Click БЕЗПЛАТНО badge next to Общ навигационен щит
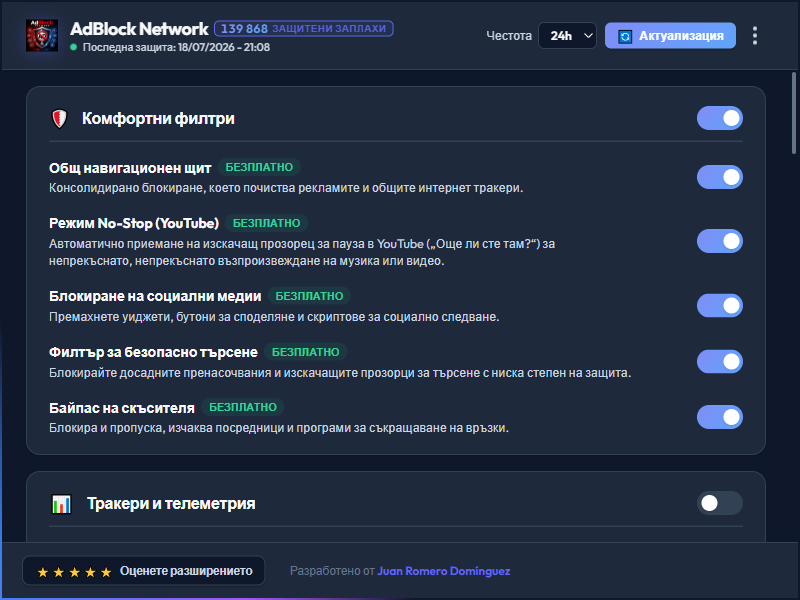 pos(259,167)
